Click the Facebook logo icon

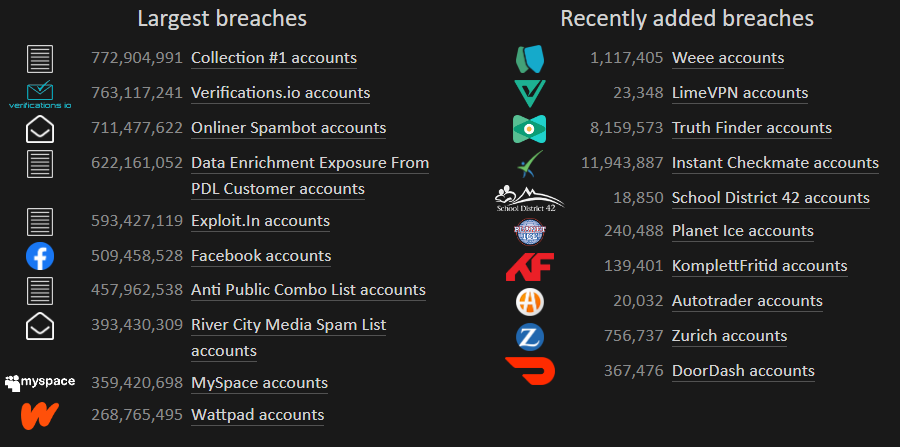40,256
